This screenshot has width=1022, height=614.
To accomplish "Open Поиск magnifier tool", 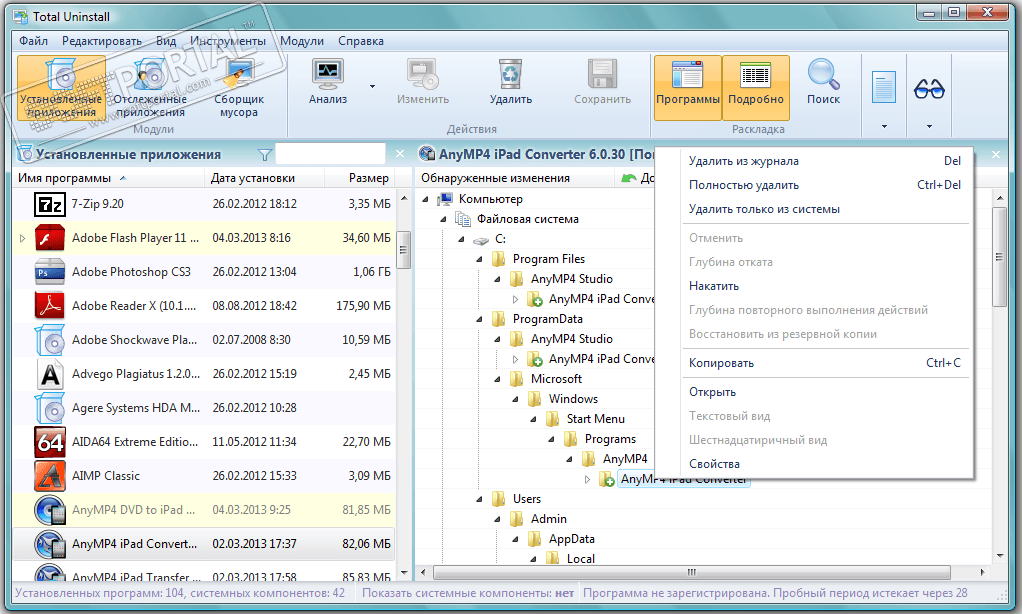I will (x=823, y=82).
